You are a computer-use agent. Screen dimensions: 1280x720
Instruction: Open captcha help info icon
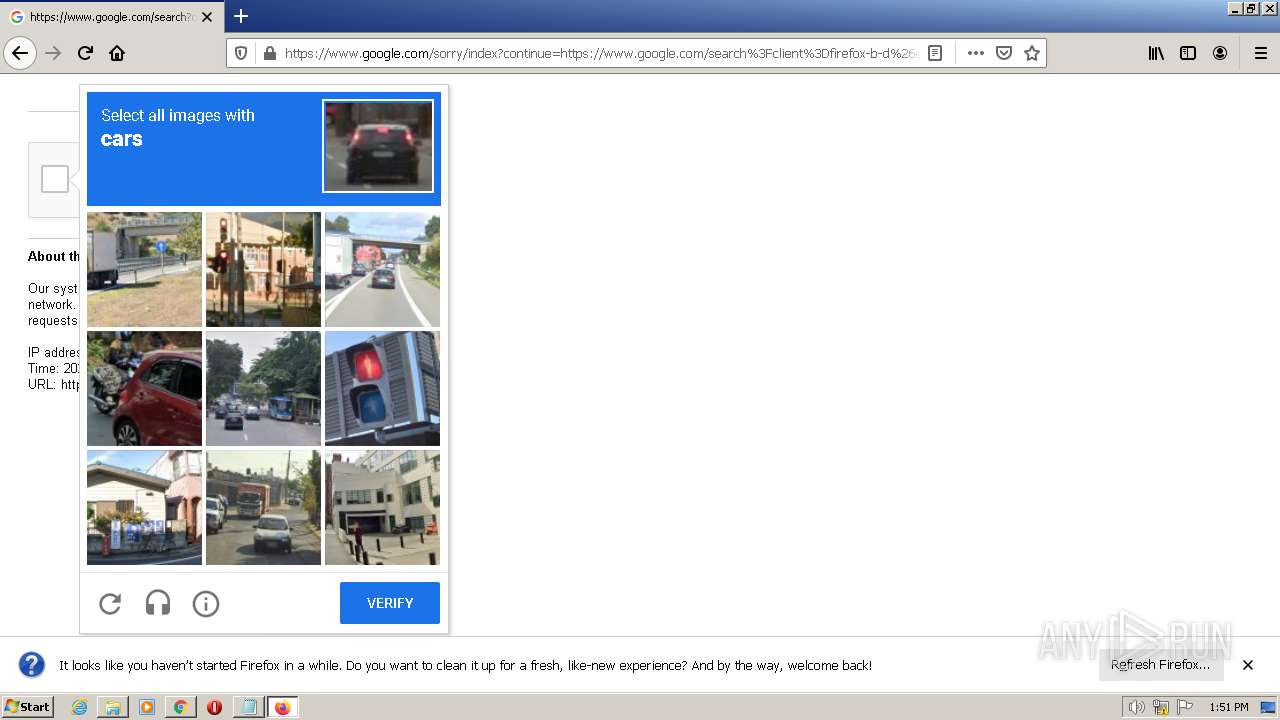click(x=206, y=603)
